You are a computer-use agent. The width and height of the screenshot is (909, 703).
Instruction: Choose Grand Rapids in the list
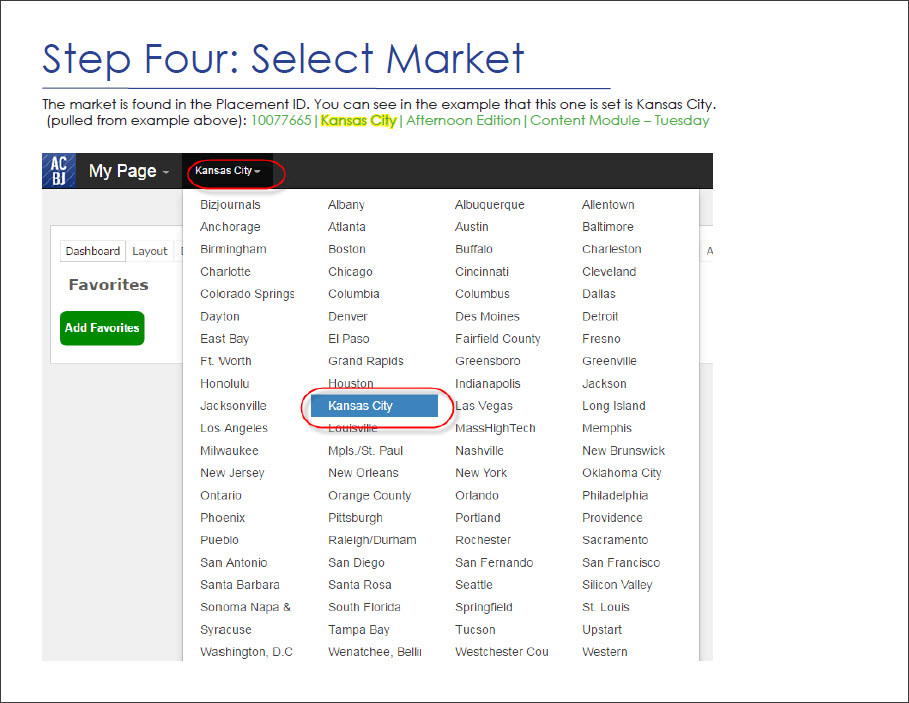click(x=366, y=361)
